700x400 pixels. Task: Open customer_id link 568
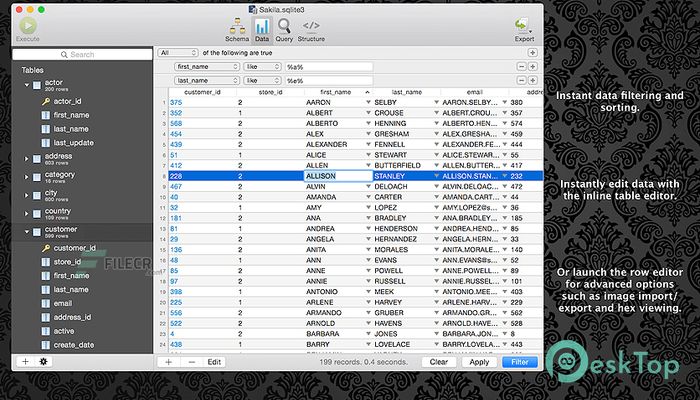[x=176, y=123]
